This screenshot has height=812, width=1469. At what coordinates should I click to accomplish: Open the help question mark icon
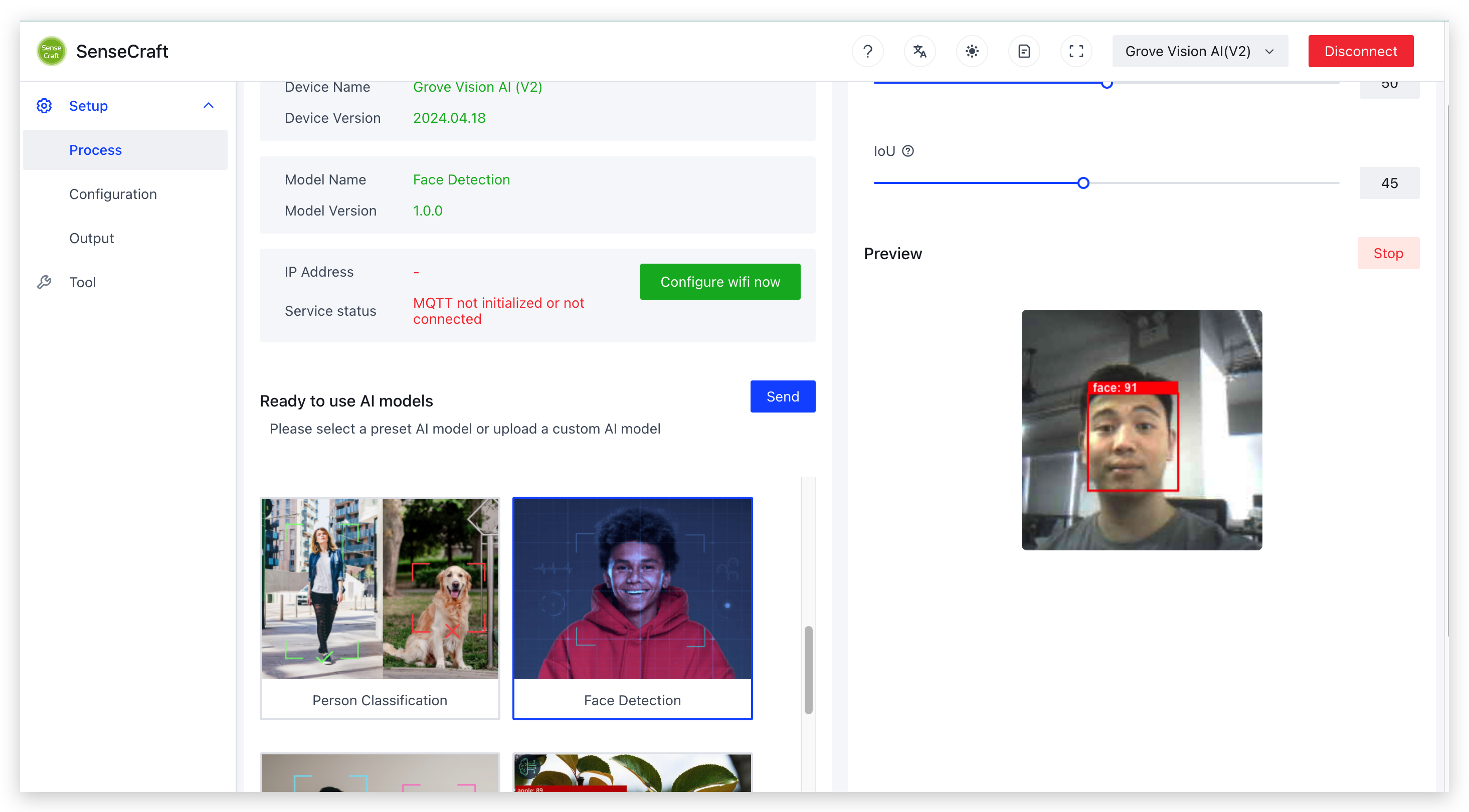pyautogui.click(x=867, y=51)
